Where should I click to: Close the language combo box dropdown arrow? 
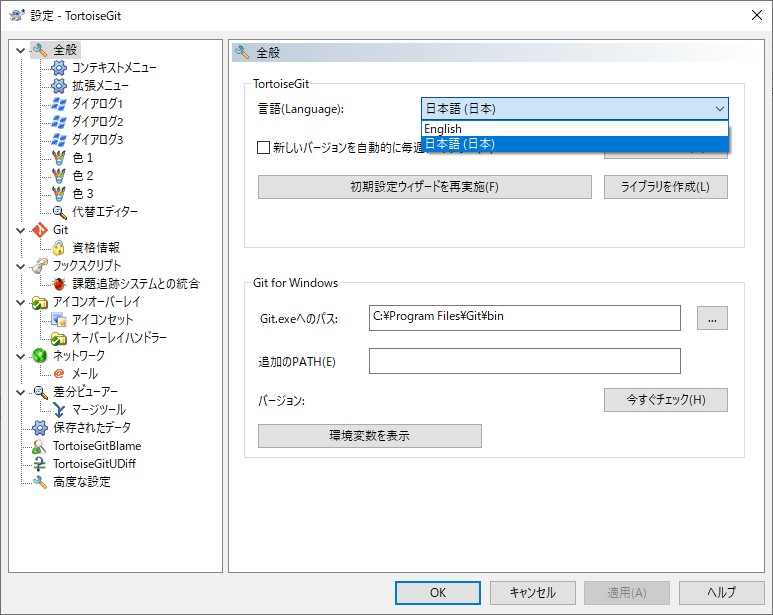coord(719,109)
